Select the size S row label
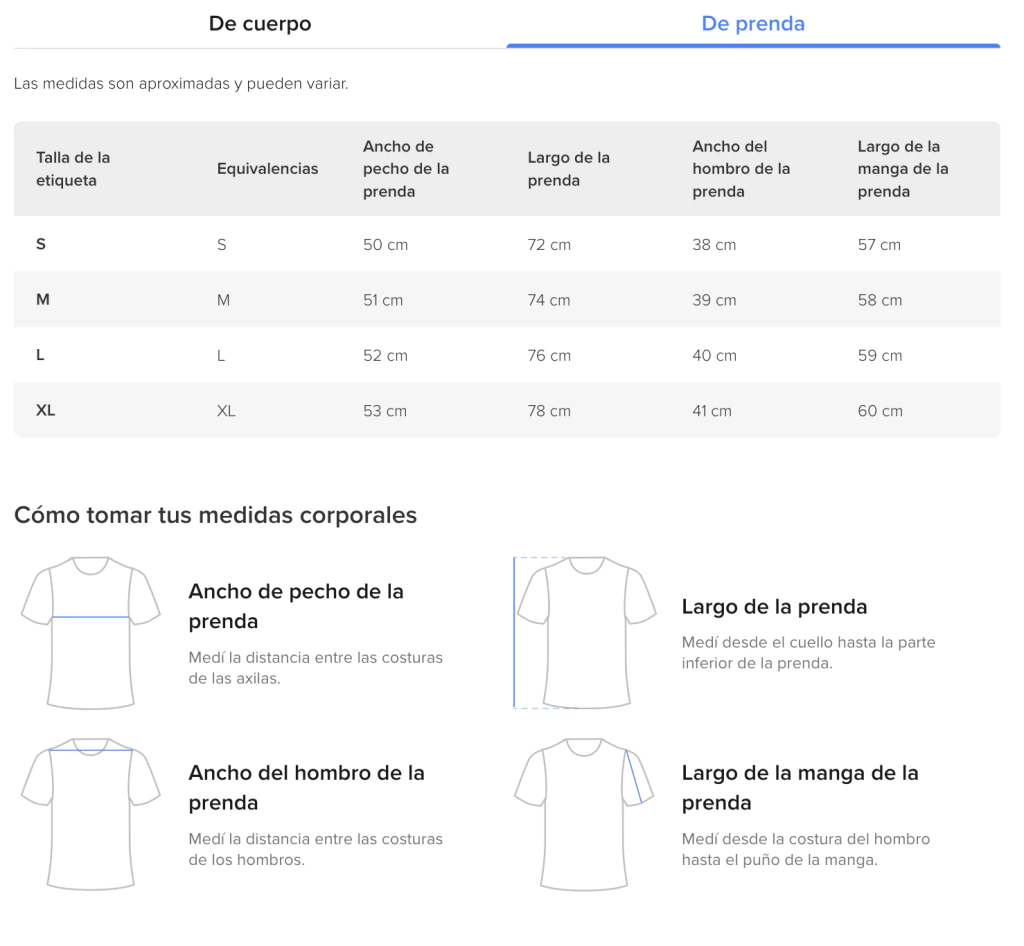This screenshot has width=1024, height=946. pos(41,244)
